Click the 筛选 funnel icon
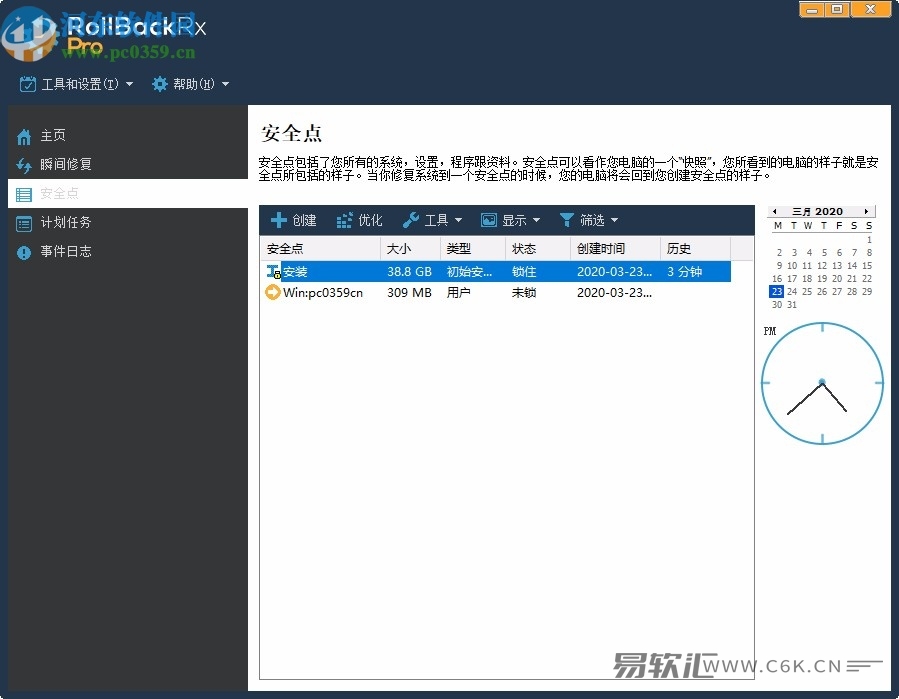Screen dimensions: 899x699 (566, 220)
